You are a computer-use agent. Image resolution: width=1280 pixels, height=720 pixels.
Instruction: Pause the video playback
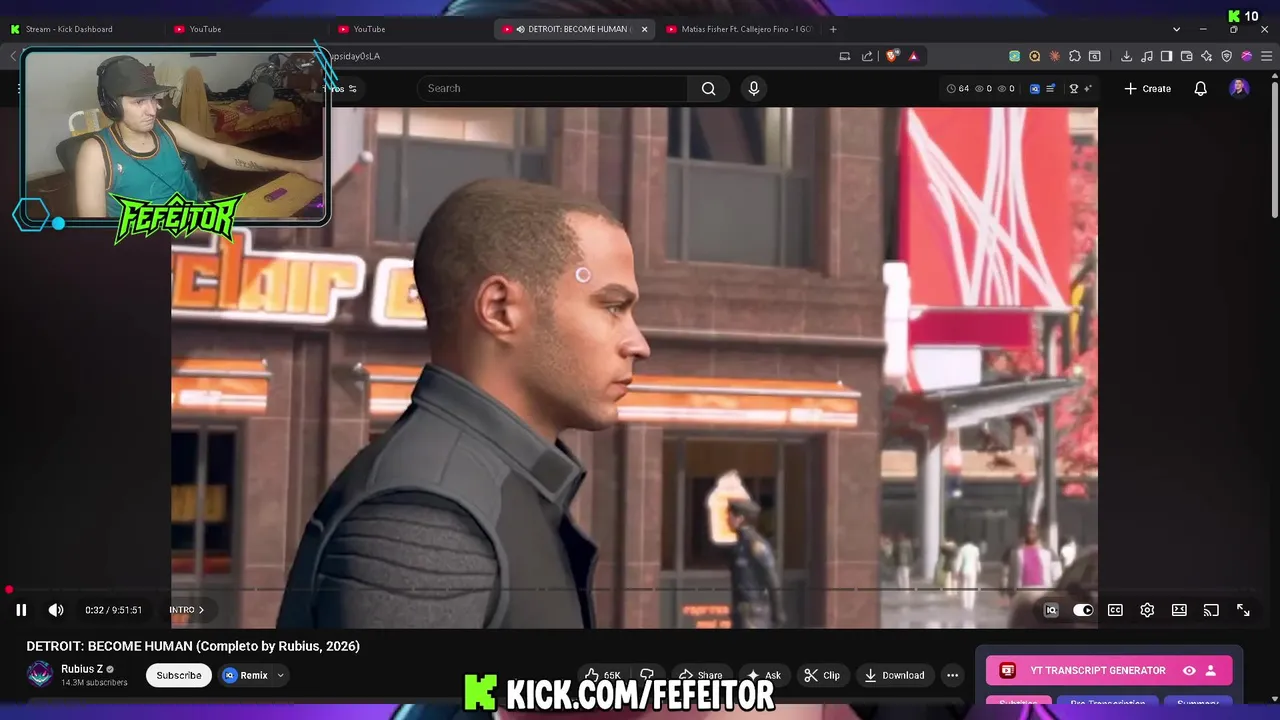coord(21,610)
